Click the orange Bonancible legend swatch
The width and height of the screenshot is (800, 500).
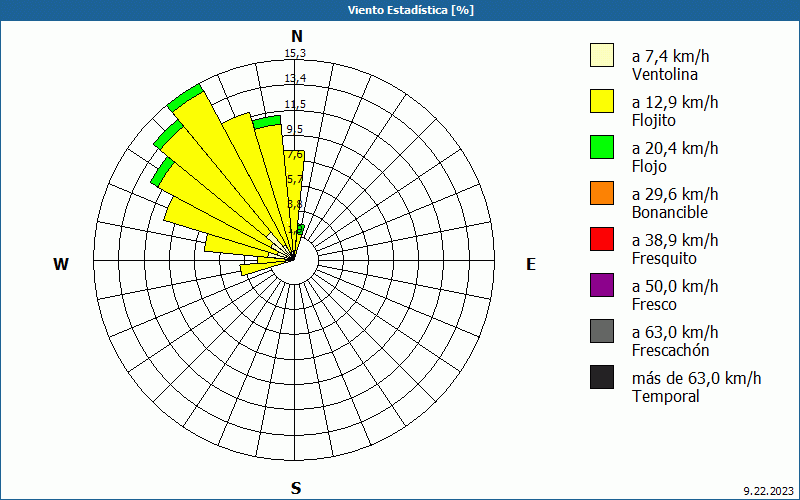(602, 193)
